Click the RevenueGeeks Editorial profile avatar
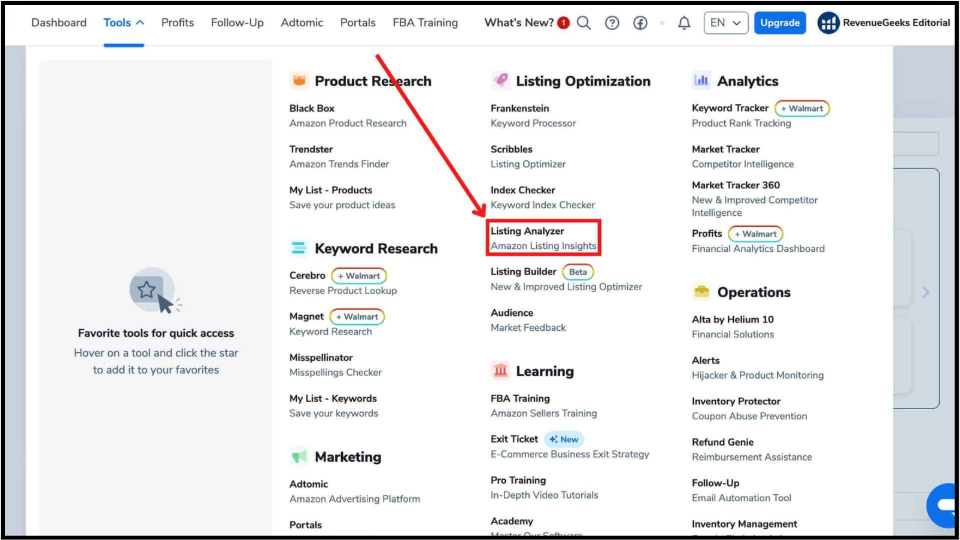This screenshot has height=540, width=960. [x=828, y=23]
